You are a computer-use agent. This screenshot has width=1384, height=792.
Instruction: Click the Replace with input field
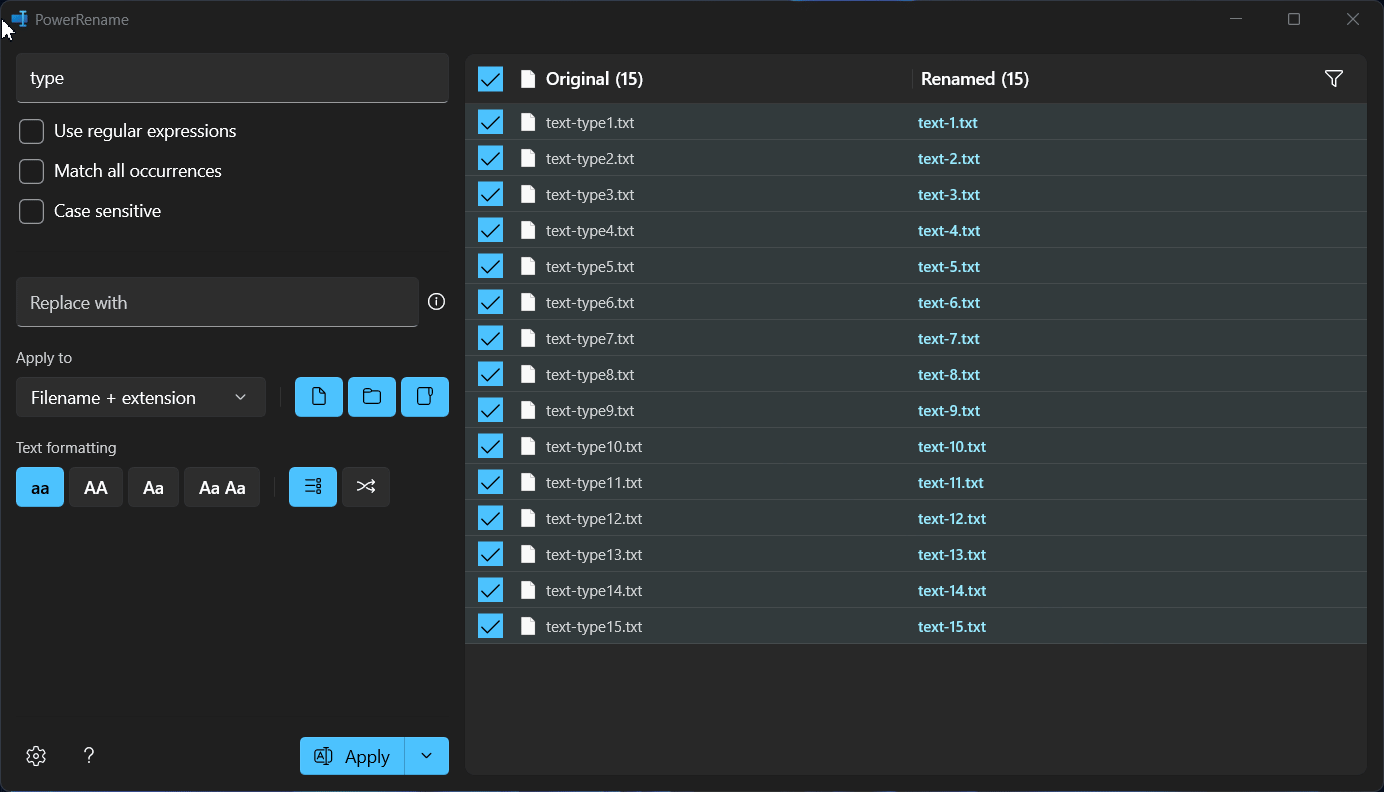coord(217,302)
